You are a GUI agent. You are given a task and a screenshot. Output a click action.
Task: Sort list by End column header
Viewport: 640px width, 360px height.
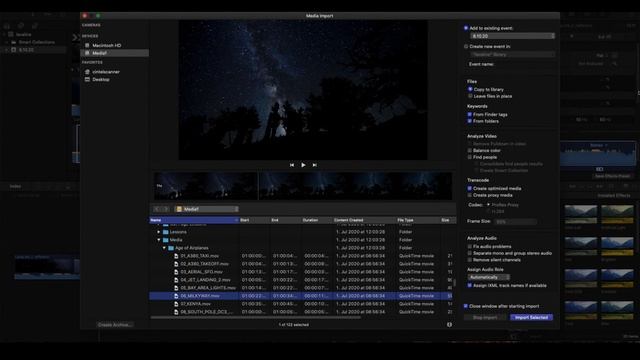pyautogui.click(x=286, y=220)
